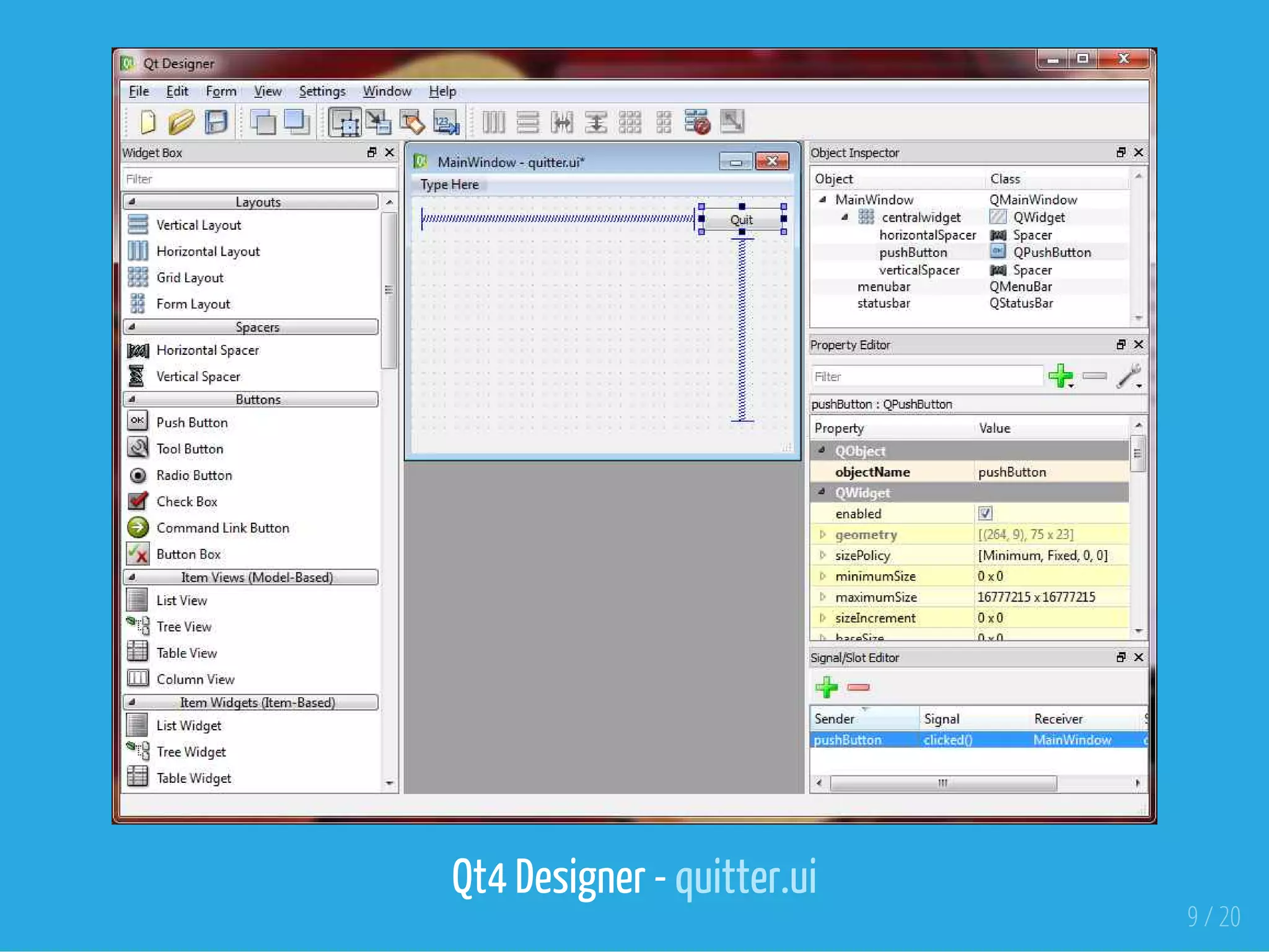This screenshot has height=952, width=1269.
Task: Switch to Edit Buddies mode icon
Action: pos(412,122)
